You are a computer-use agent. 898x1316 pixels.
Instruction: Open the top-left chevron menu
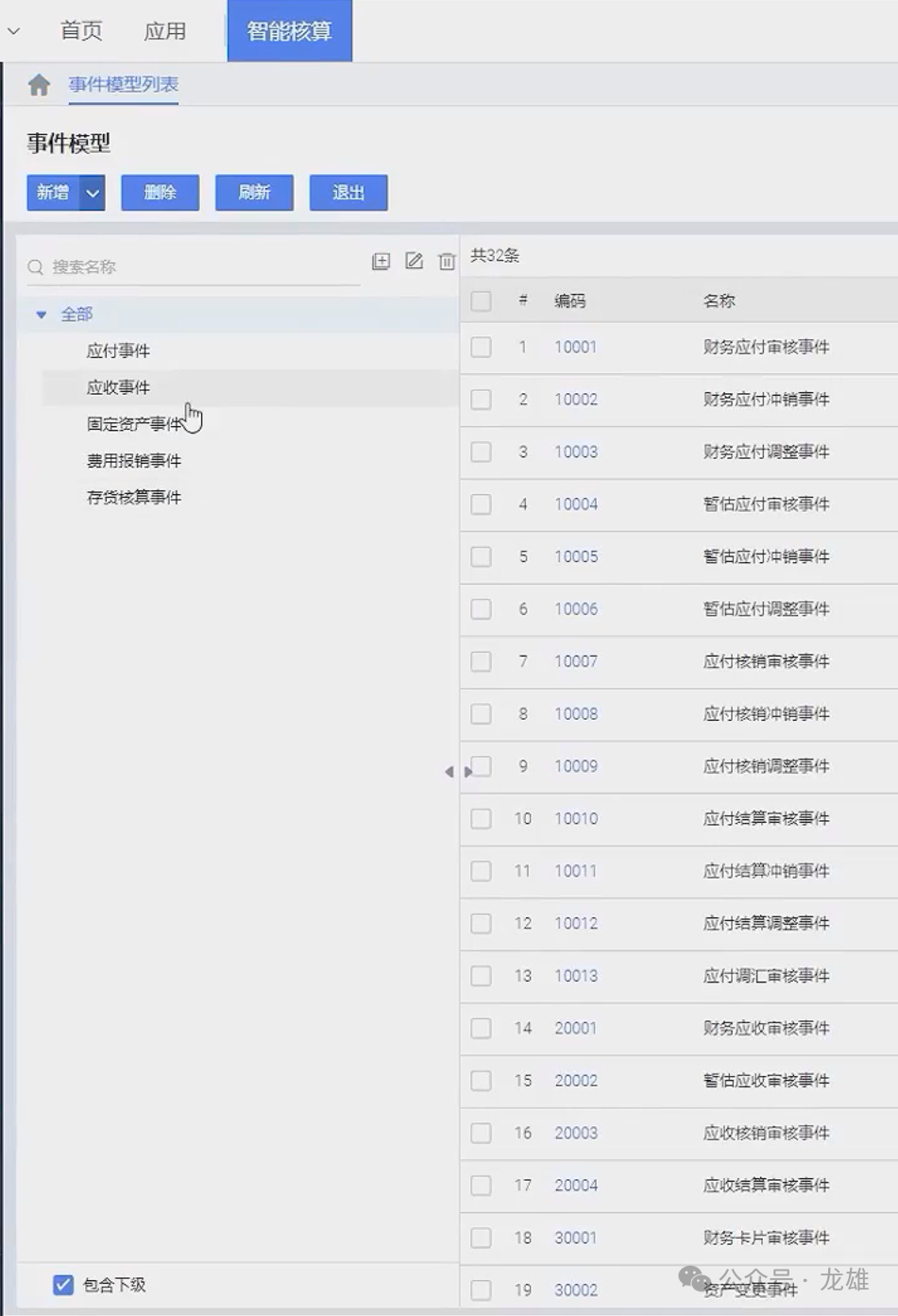(13, 31)
